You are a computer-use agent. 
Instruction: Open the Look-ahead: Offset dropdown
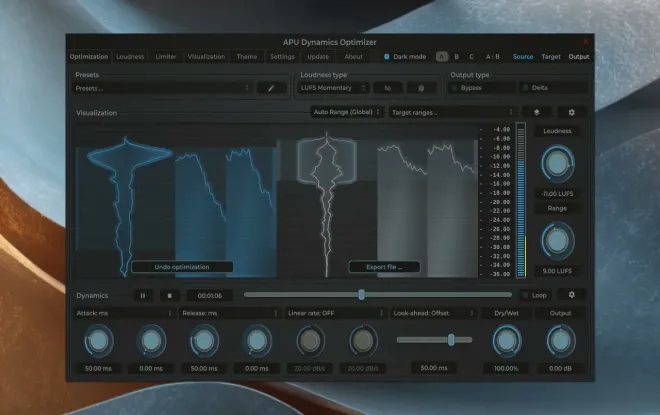(434, 313)
